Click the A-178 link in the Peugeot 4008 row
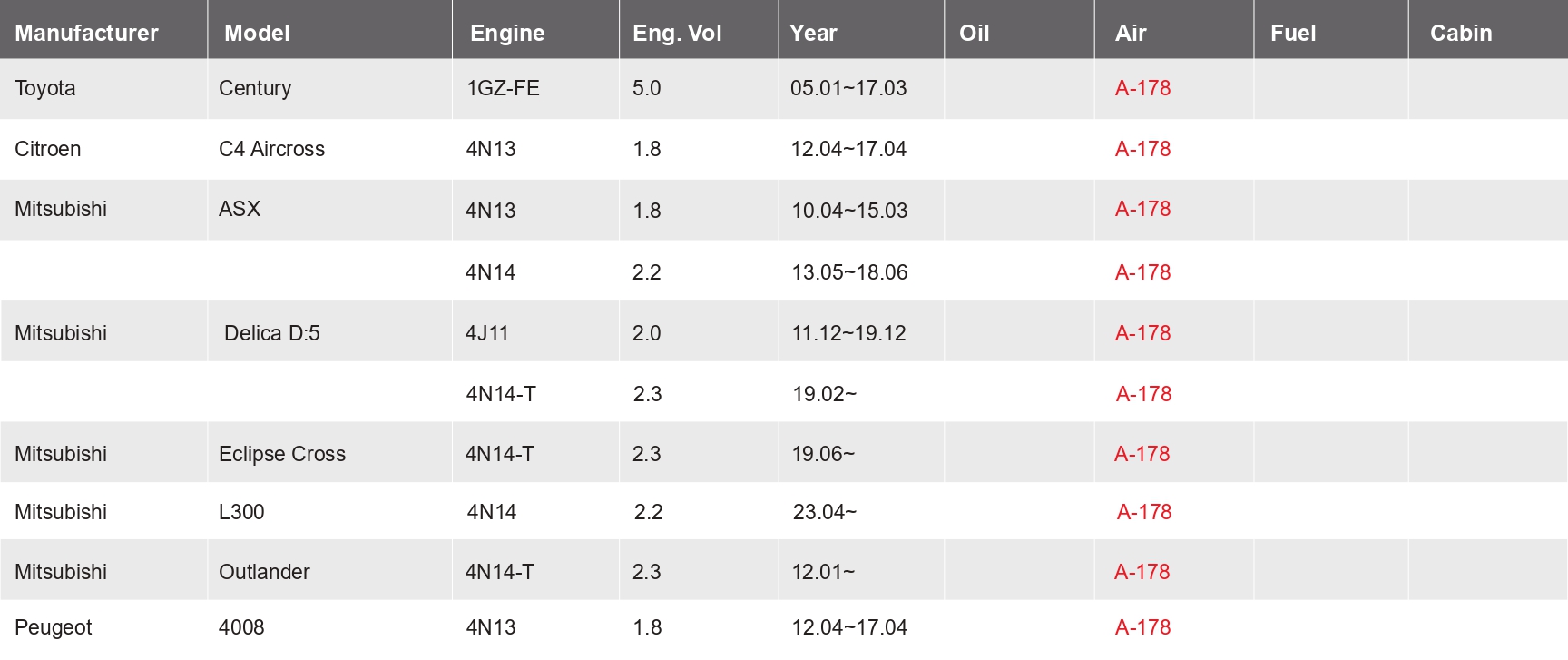Image resolution: width=1568 pixels, height=660 pixels. pos(1142,627)
